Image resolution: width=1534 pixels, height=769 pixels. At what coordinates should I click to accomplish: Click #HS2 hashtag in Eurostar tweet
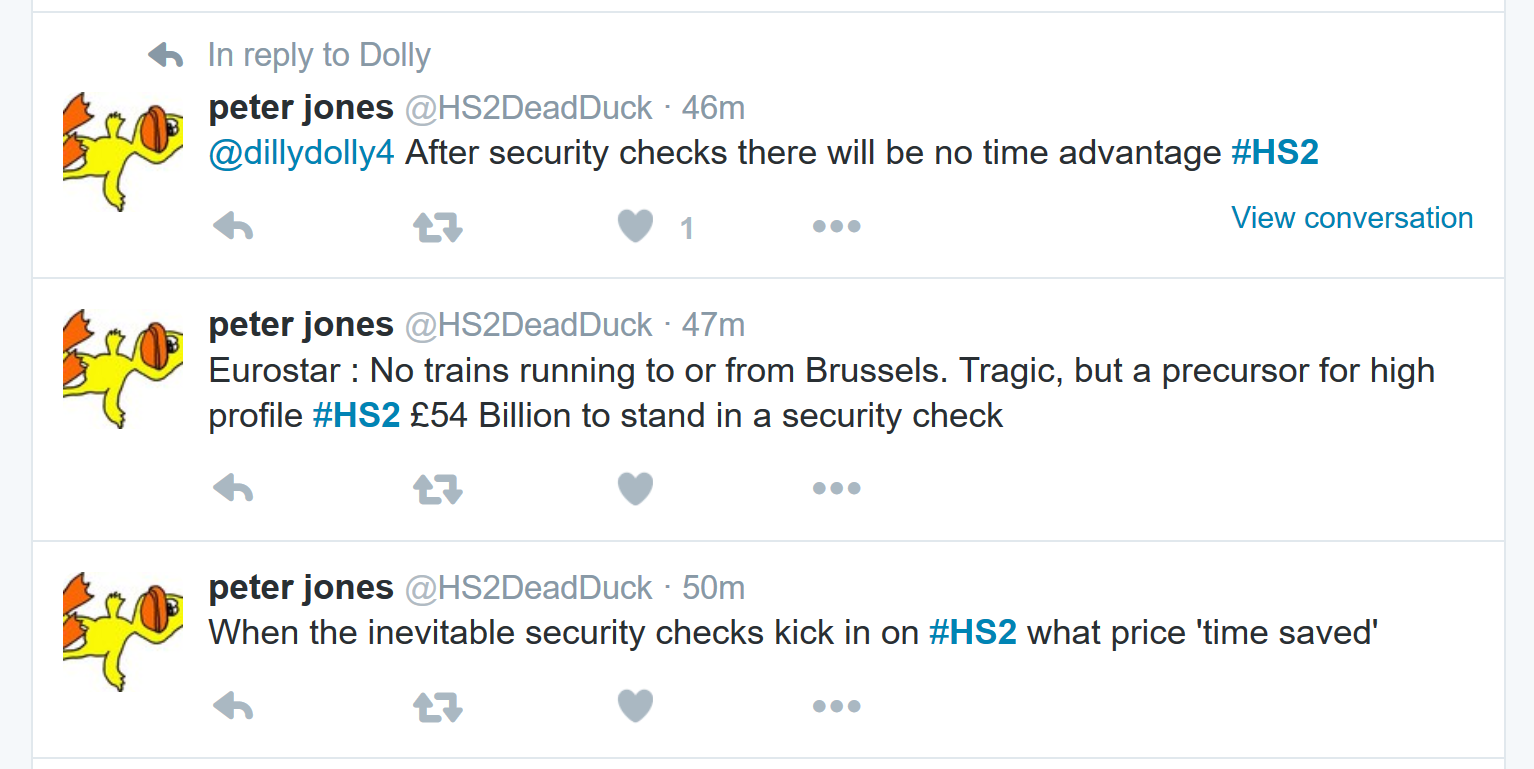tap(356, 415)
